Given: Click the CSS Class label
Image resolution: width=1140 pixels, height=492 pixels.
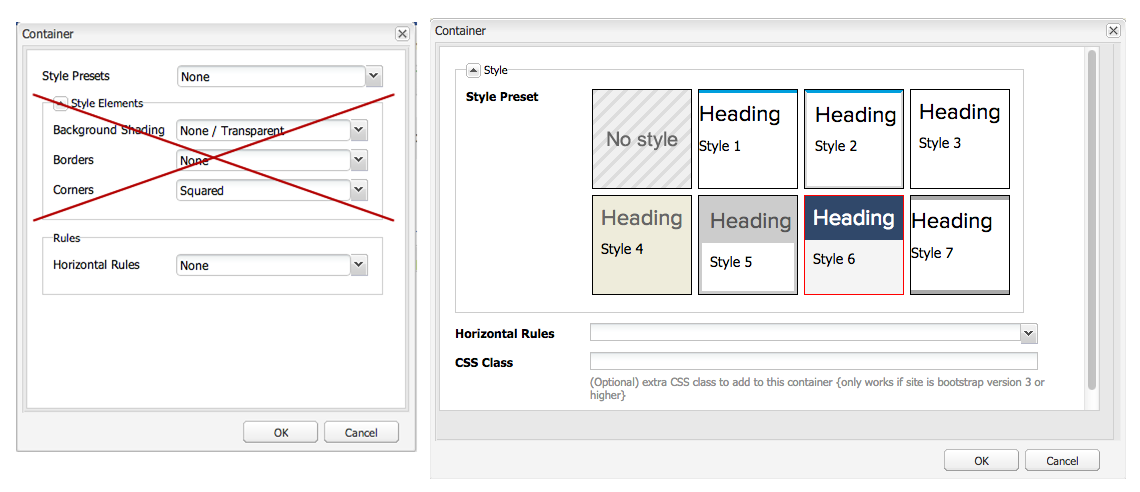Looking at the screenshot, I should (484, 363).
